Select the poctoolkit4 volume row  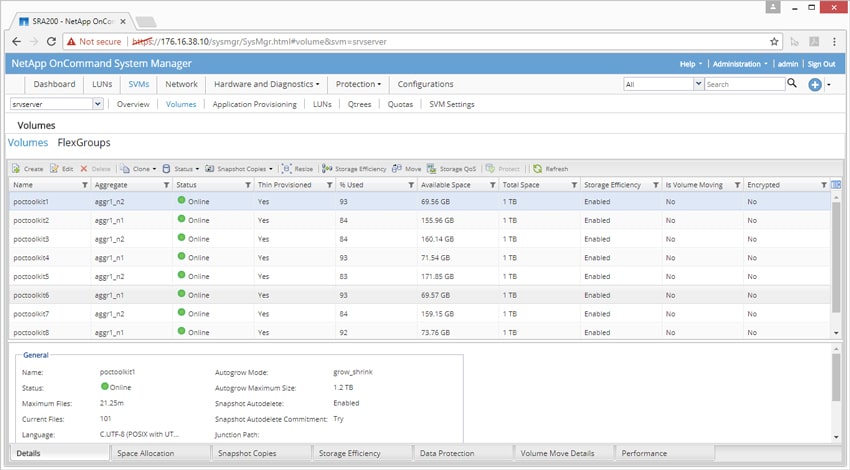[x=420, y=257]
